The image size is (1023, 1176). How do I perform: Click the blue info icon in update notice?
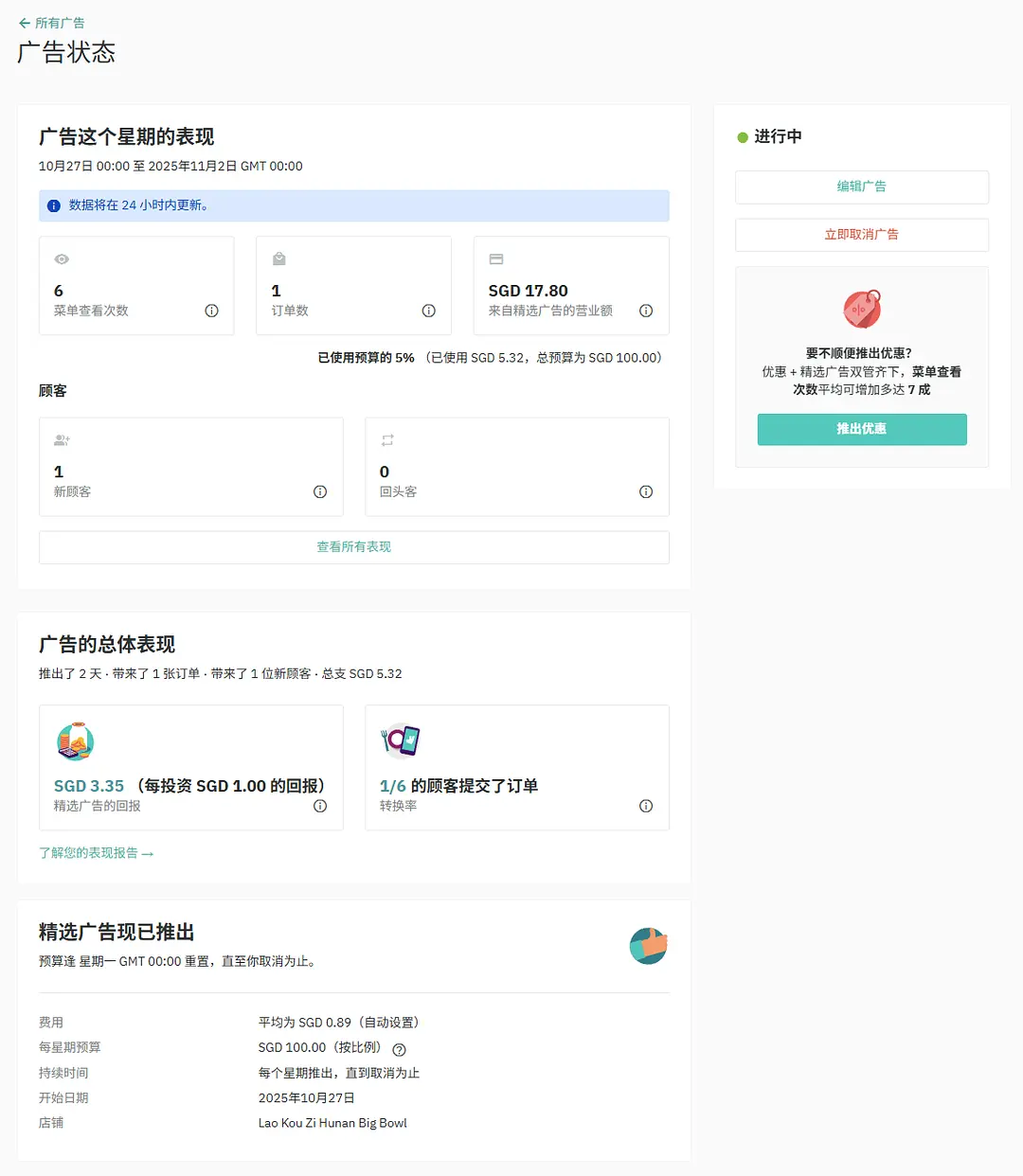tap(54, 205)
